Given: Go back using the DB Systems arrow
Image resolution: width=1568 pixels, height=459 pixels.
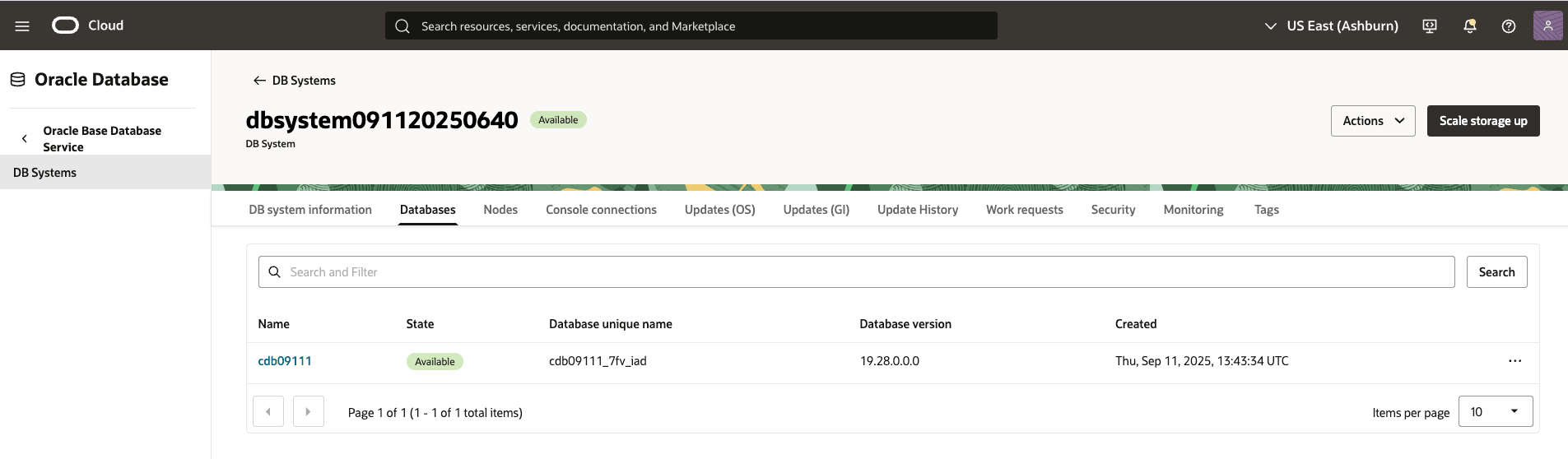Looking at the screenshot, I should pyautogui.click(x=259, y=81).
